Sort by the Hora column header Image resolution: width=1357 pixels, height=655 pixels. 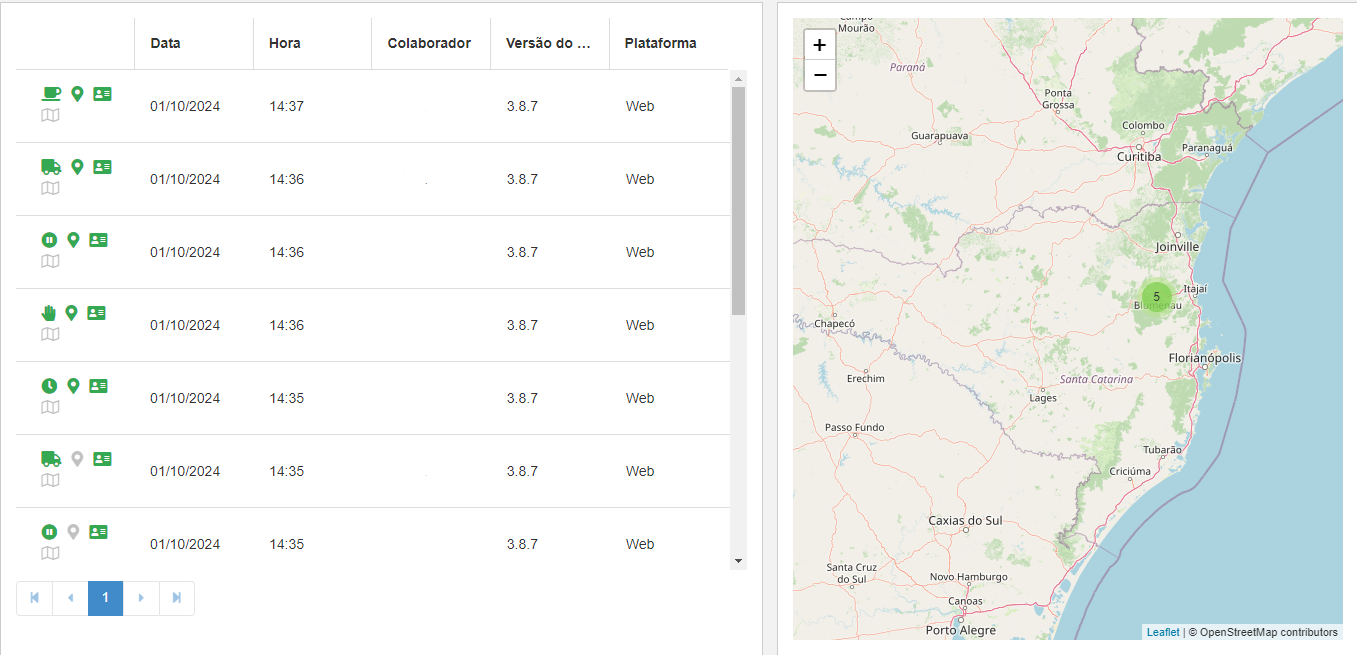285,43
